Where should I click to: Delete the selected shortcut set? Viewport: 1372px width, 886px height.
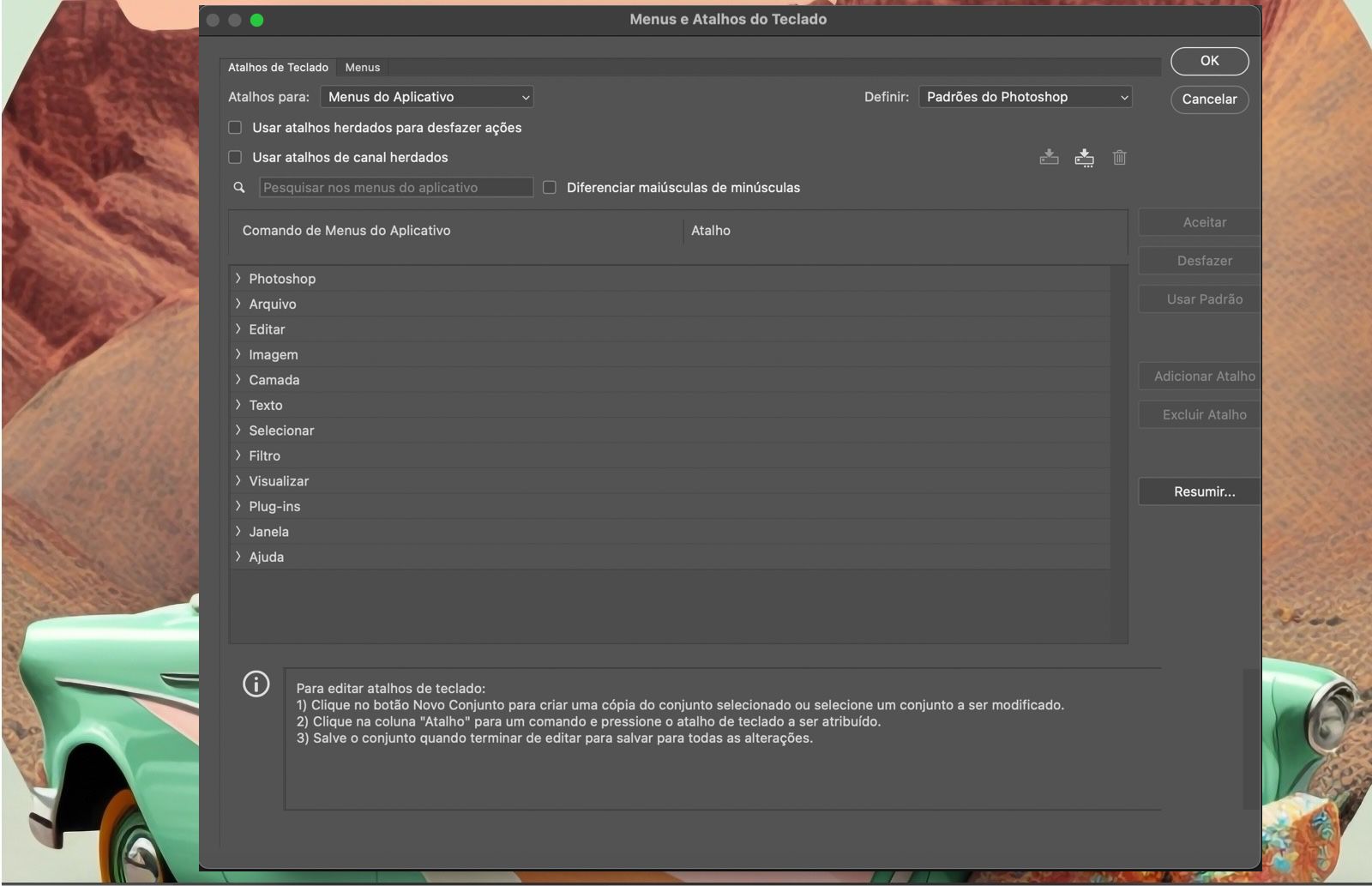point(1119,158)
